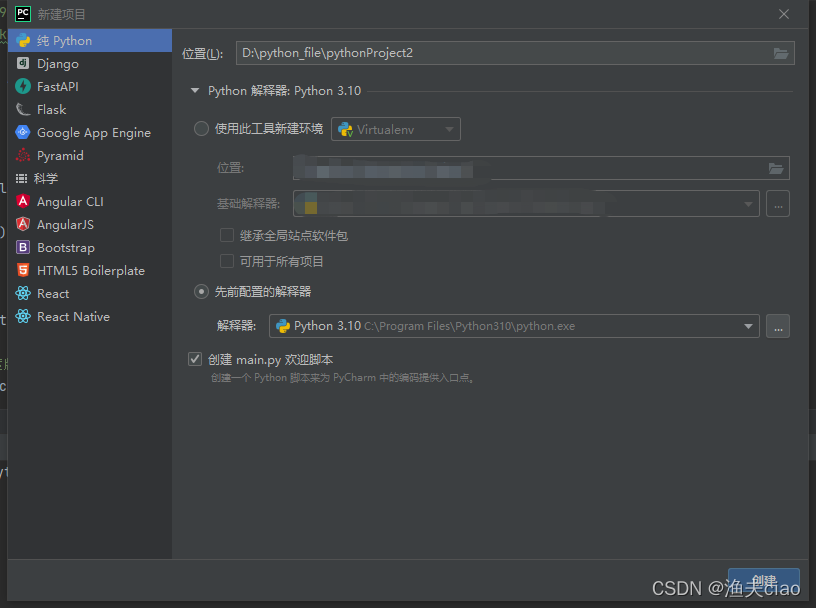Click the Google App Engine icon
Screen dimensions: 816x608
[x=23, y=132]
